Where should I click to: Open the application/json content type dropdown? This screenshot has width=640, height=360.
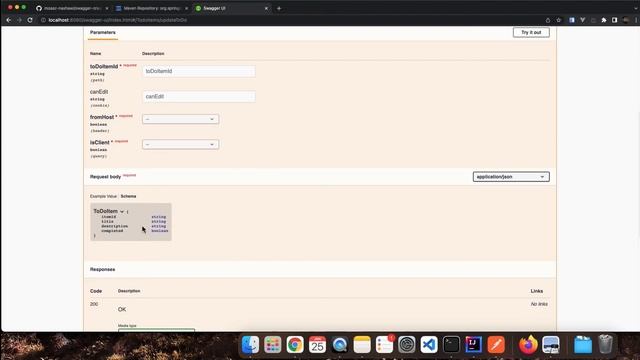[511, 177]
